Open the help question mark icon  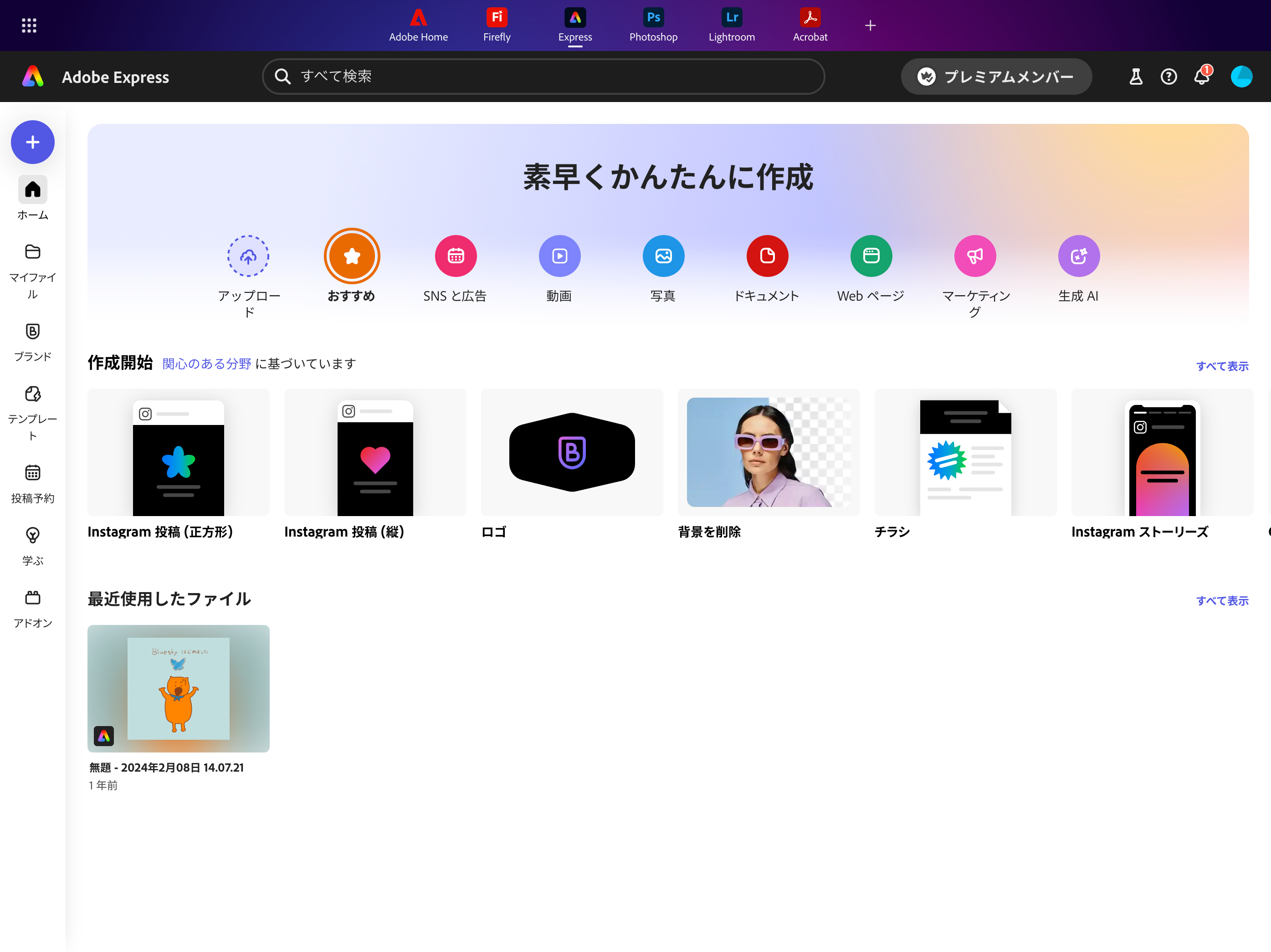tap(1168, 77)
